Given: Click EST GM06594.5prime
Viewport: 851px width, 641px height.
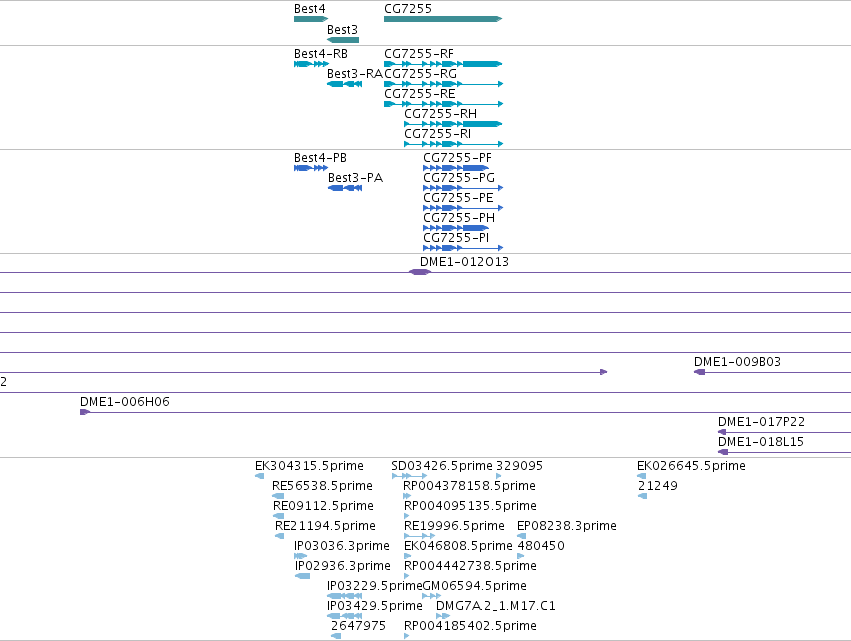Looking at the screenshot, I should pos(474,586).
